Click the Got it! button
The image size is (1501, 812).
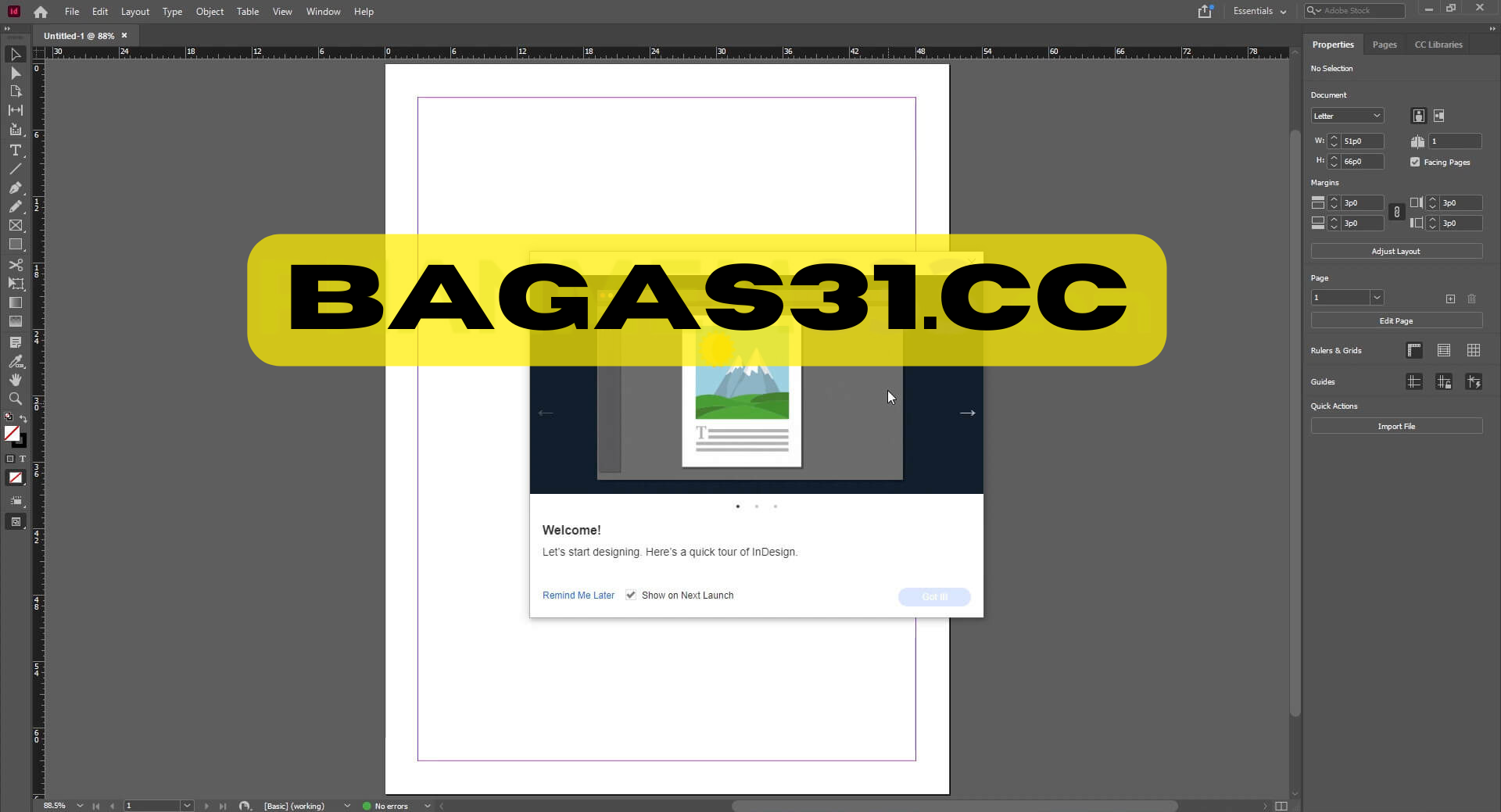click(934, 596)
